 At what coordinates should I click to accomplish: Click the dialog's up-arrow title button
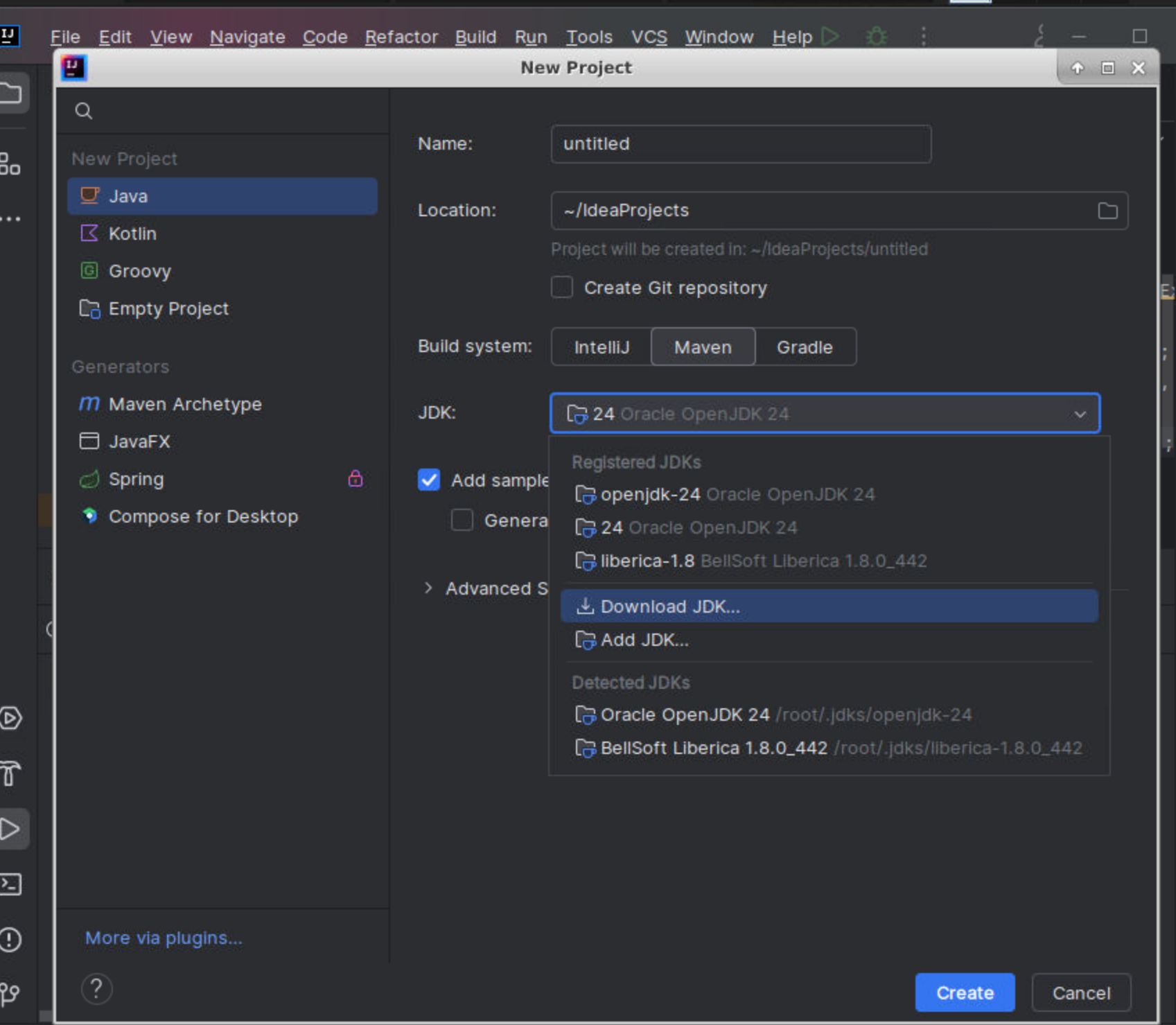click(1077, 68)
